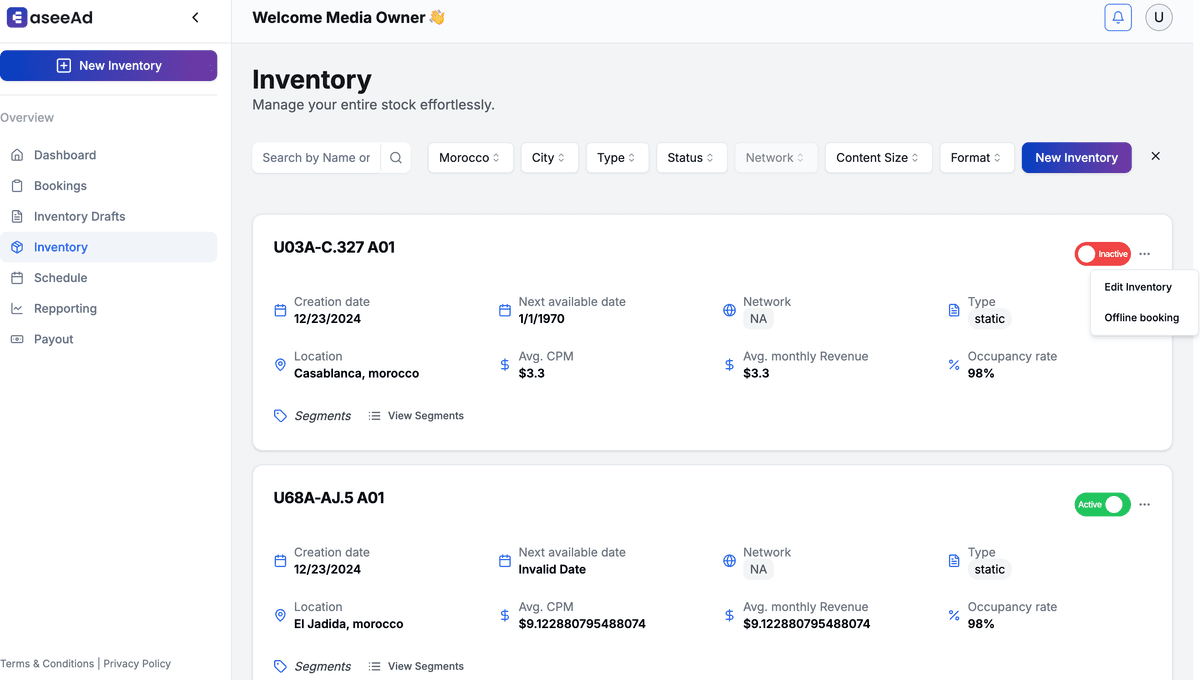
Task: Click the Payout cash icon in the sidebar
Action: pyautogui.click(x=17, y=339)
